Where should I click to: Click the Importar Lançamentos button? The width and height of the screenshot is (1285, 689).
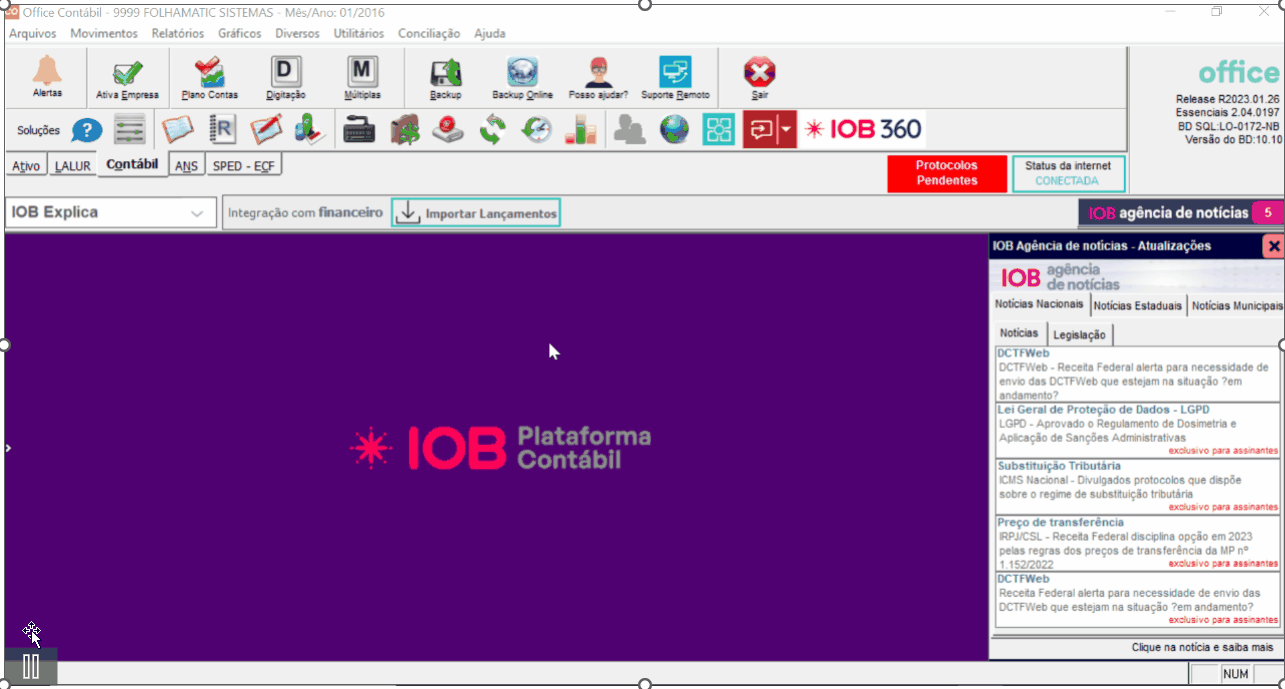[x=475, y=213]
